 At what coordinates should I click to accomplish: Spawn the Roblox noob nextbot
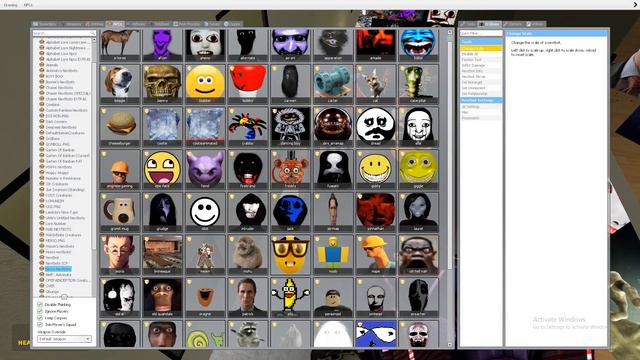point(333,254)
